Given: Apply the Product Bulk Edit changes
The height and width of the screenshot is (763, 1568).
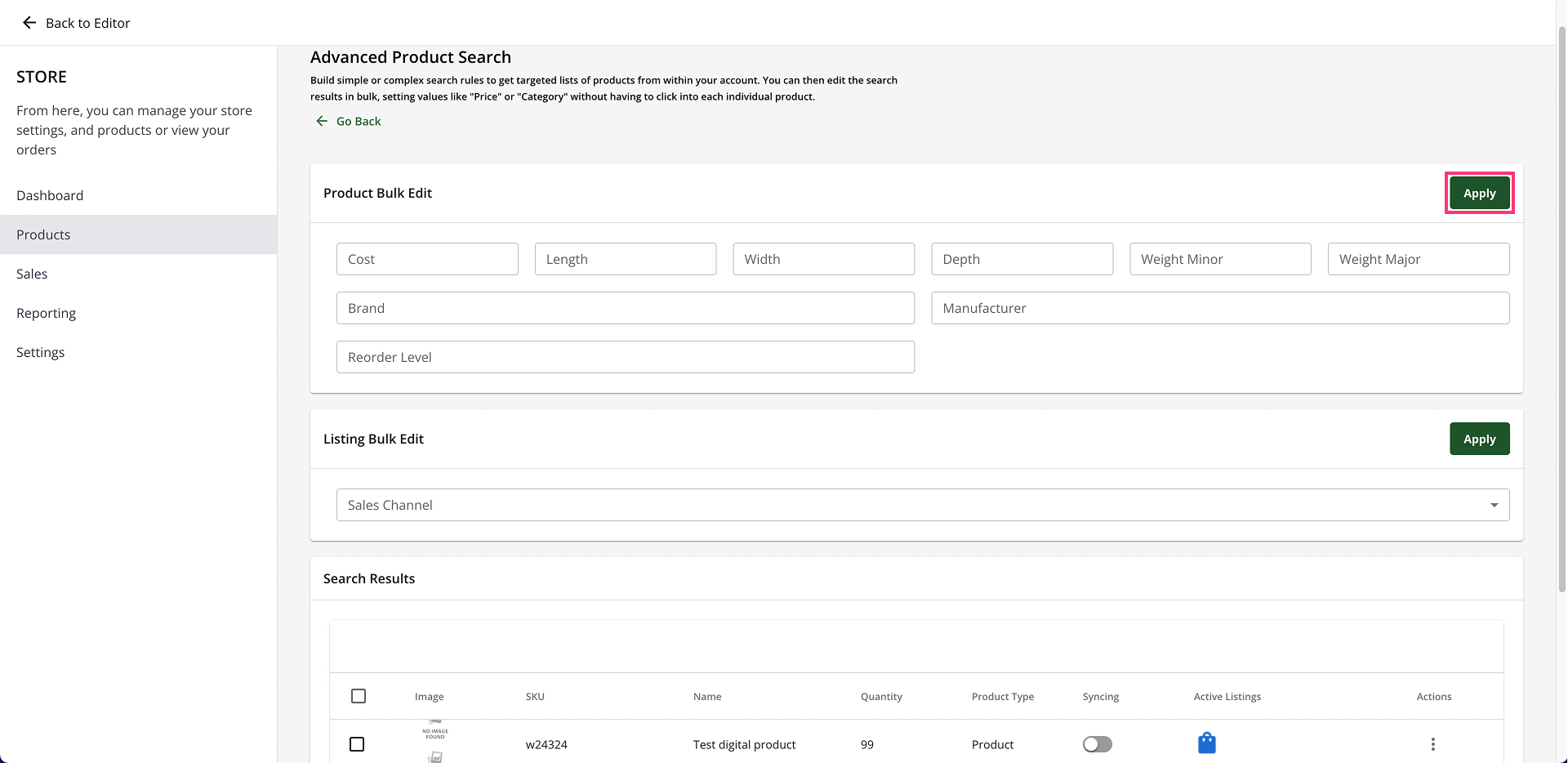Looking at the screenshot, I should [x=1479, y=194].
